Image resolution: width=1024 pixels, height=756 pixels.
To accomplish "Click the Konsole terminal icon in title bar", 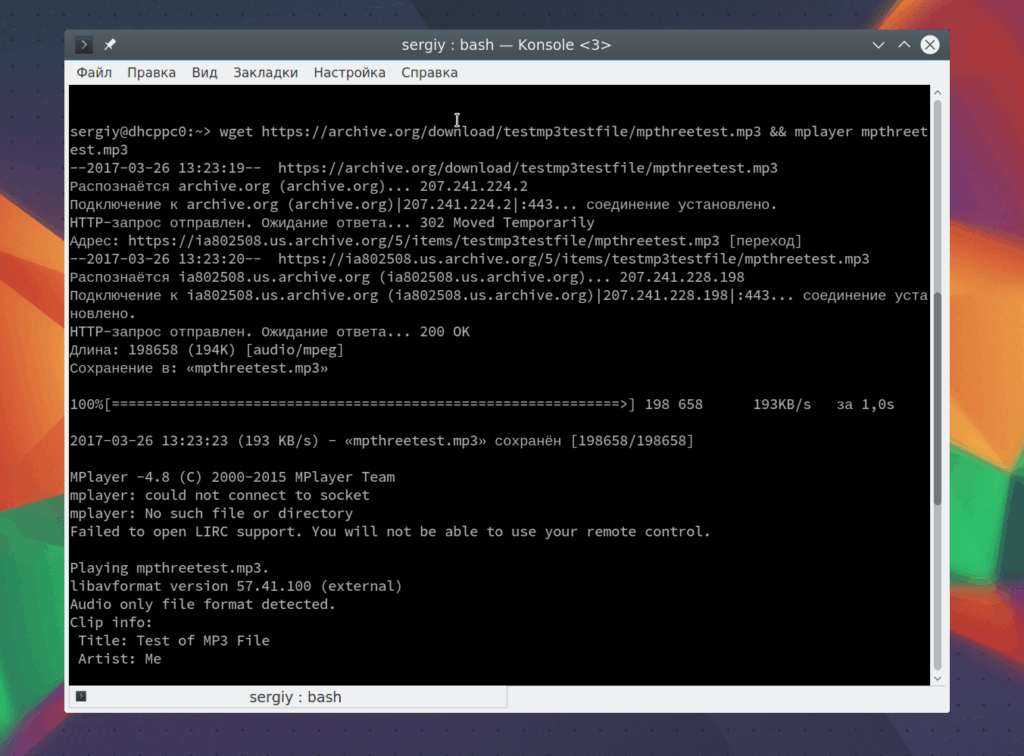I will tap(84, 45).
